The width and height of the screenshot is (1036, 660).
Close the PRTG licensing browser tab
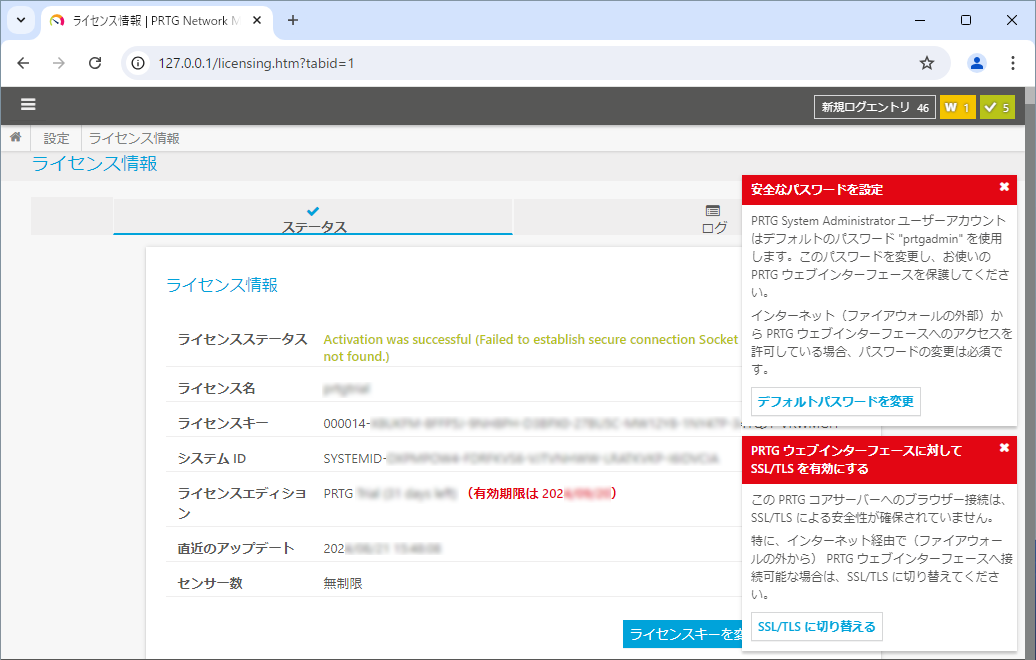257,20
